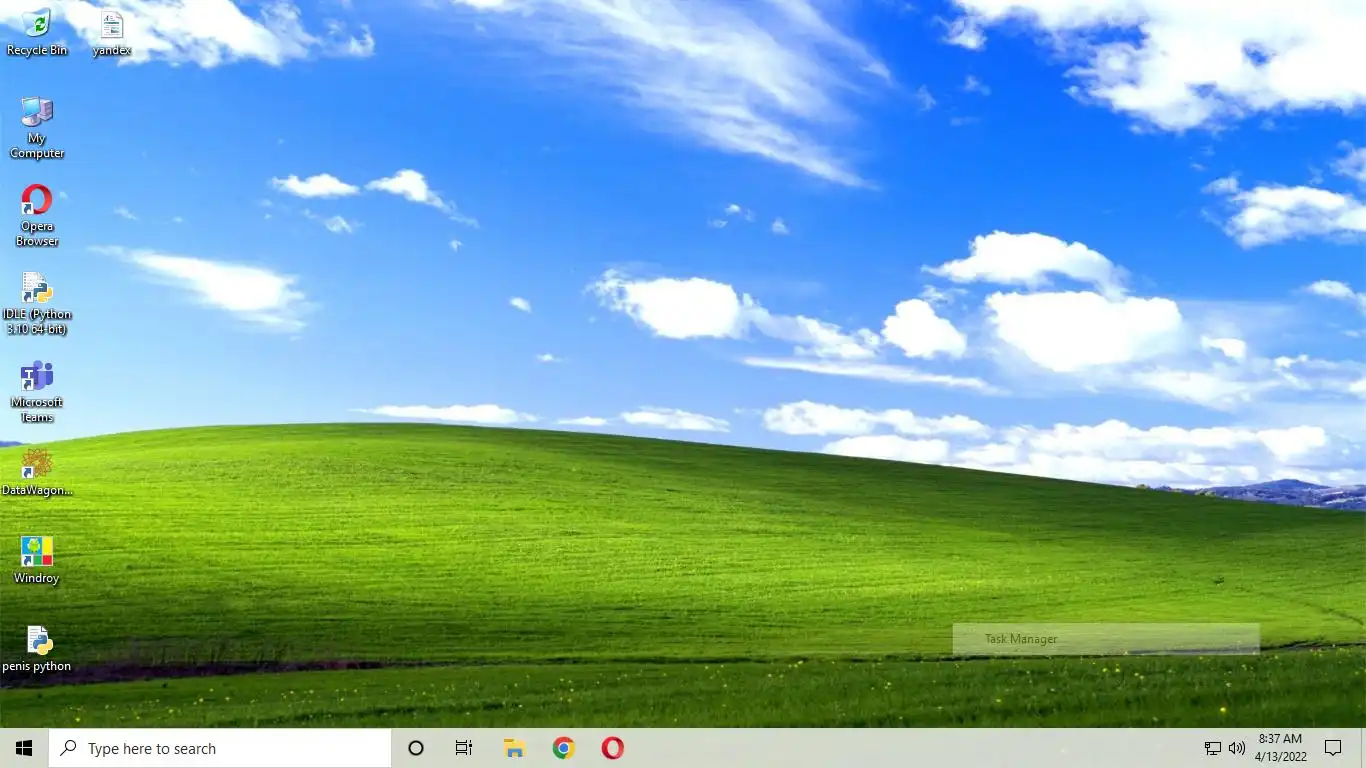Select the DataWagon desktop shortcut

[x=37, y=472]
